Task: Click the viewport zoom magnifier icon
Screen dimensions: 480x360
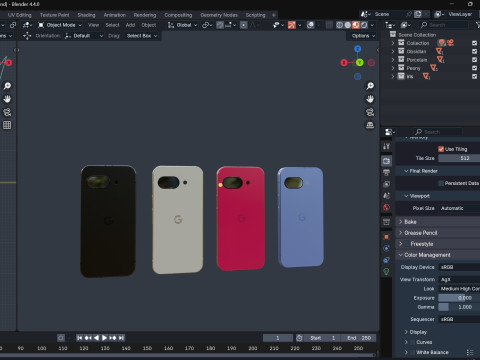Action: [370, 86]
